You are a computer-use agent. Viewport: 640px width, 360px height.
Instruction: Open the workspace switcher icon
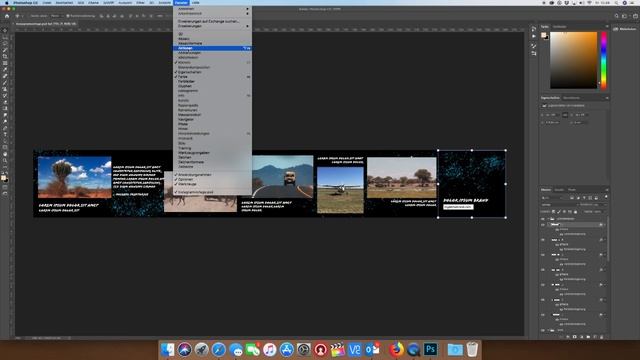pyautogui.click(x=624, y=16)
